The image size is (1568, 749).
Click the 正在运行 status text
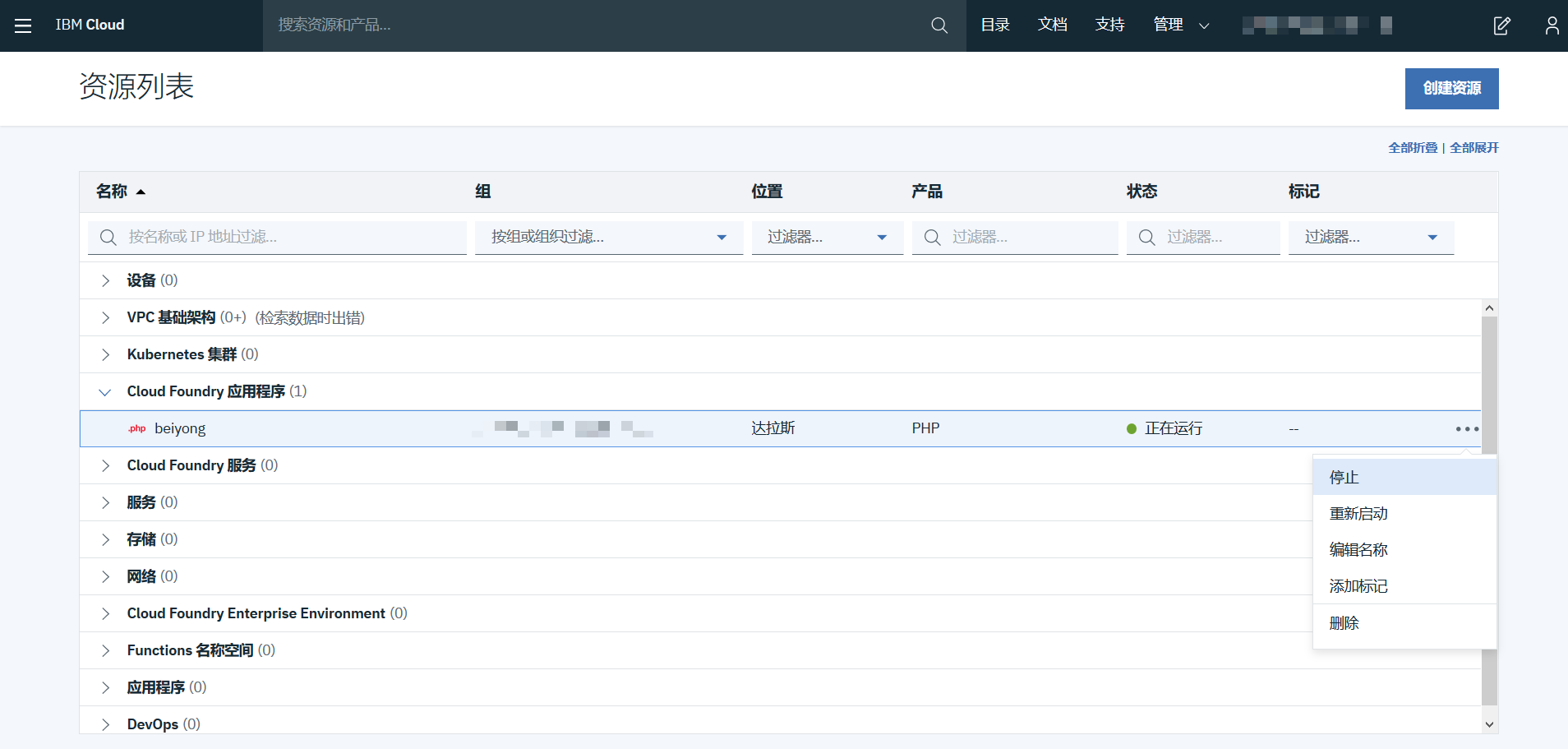pyautogui.click(x=1174, y=428)
